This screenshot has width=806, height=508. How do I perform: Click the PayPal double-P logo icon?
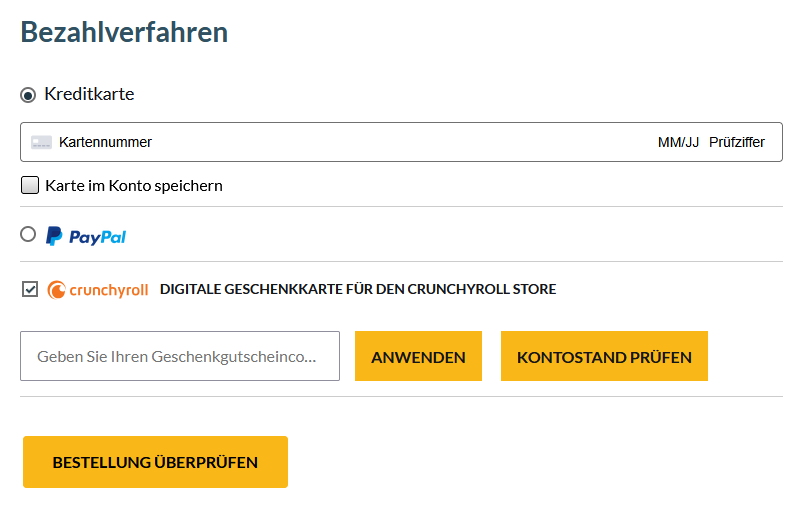pos(54,237)
